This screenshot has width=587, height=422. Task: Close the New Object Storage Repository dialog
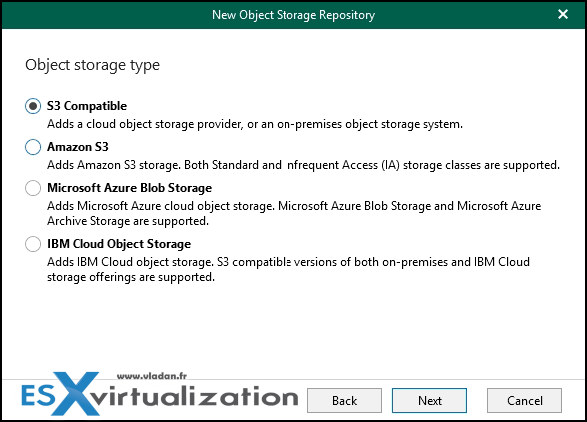point(563,15)
